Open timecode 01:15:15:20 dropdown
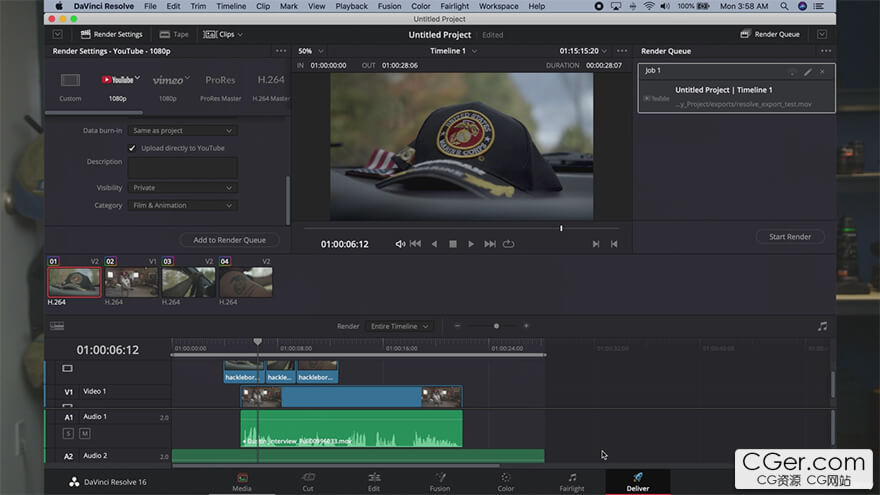 [x=583, y=51]
